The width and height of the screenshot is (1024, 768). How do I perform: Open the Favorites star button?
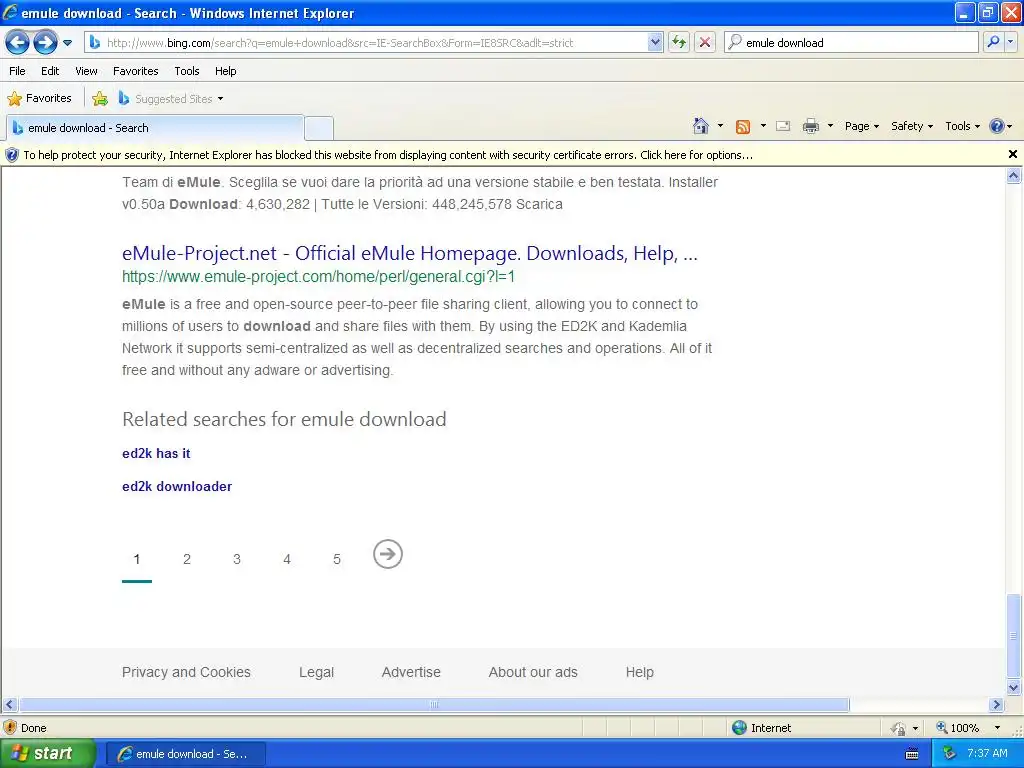coord(39,99)
